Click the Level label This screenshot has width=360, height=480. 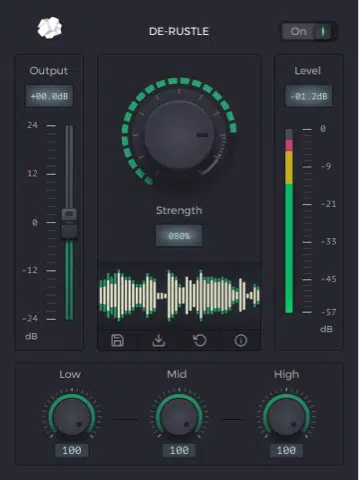[x=307, y=71]
